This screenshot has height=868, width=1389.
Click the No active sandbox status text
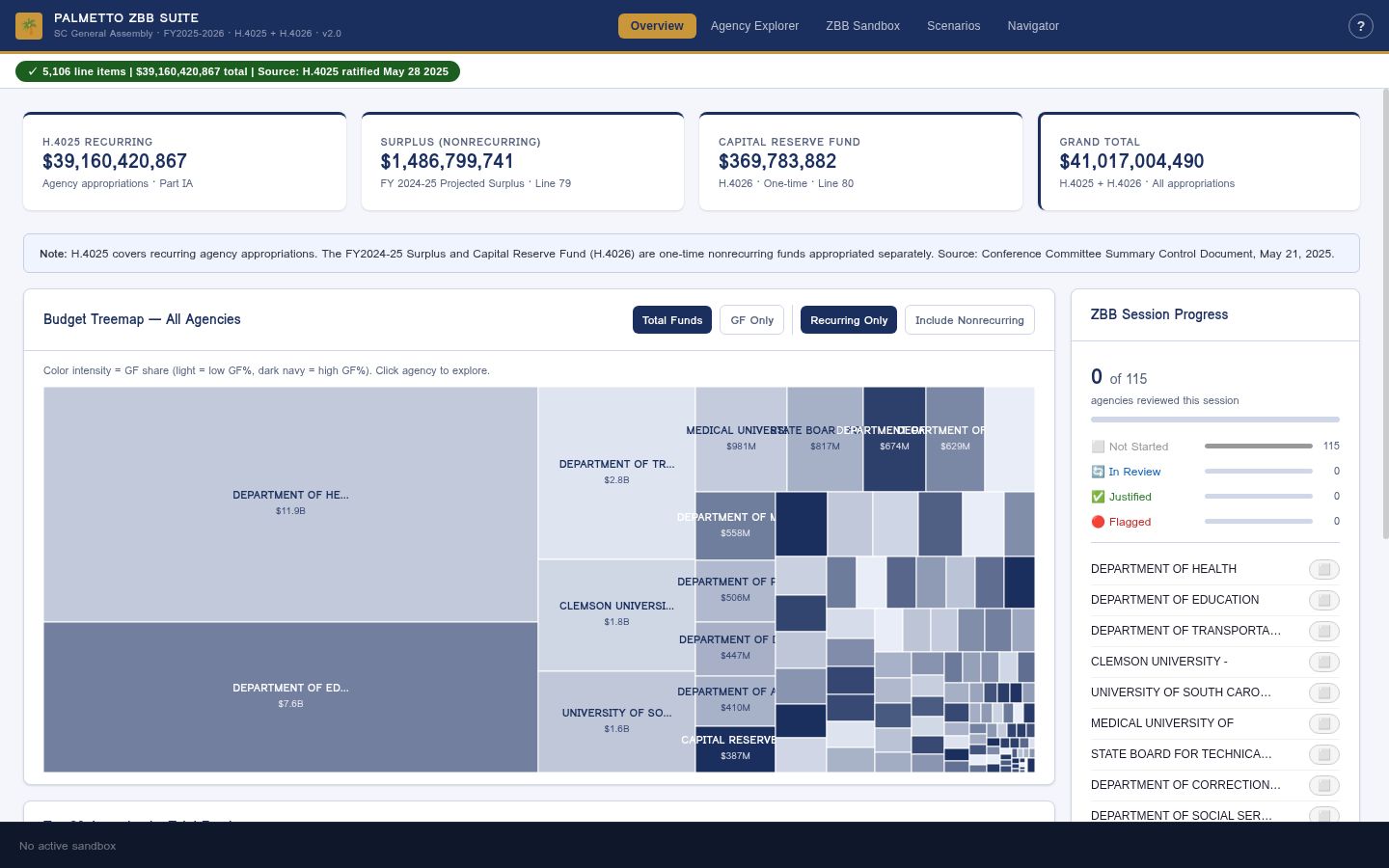68,846
